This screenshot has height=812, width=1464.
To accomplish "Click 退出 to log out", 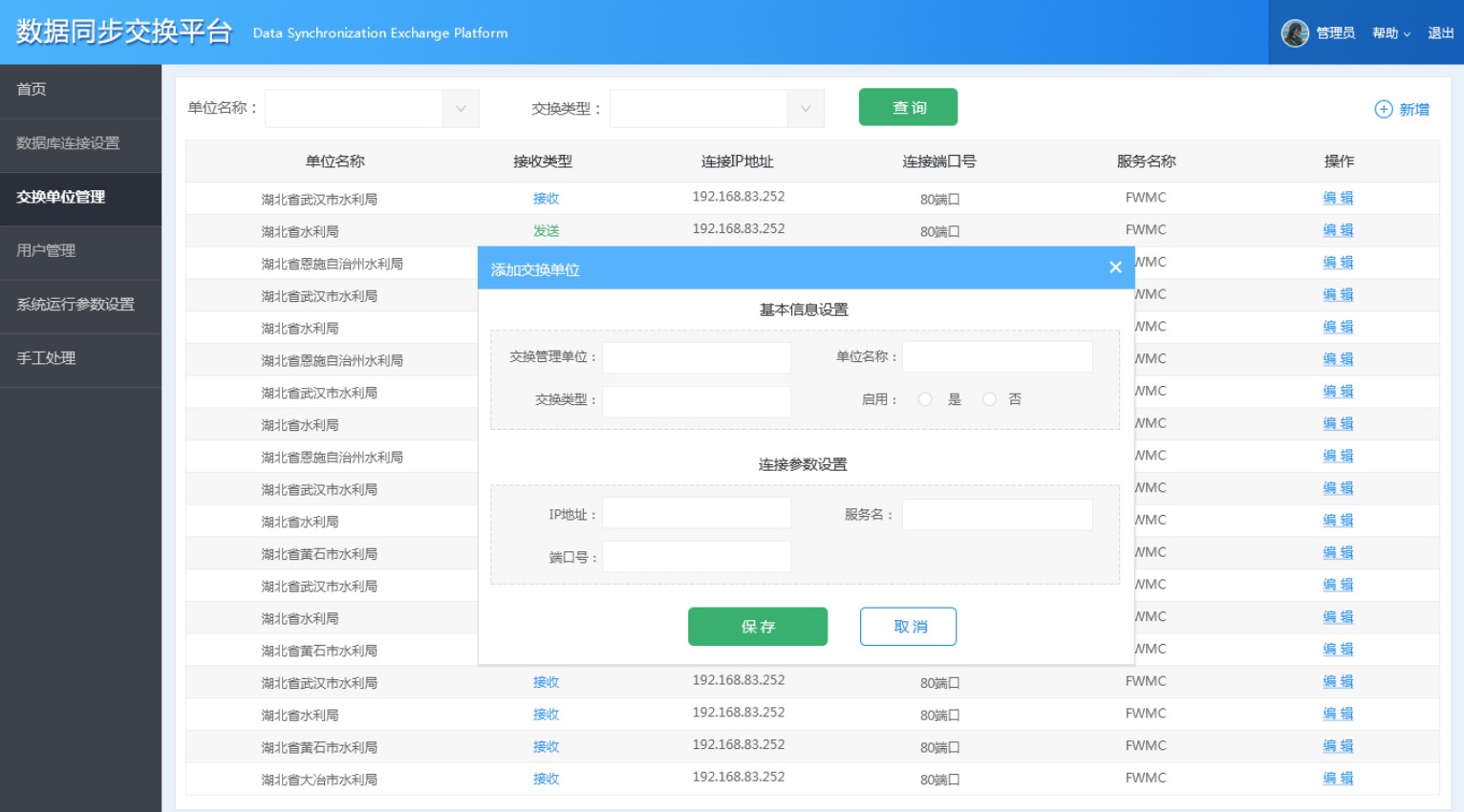I will (1439, 32).
